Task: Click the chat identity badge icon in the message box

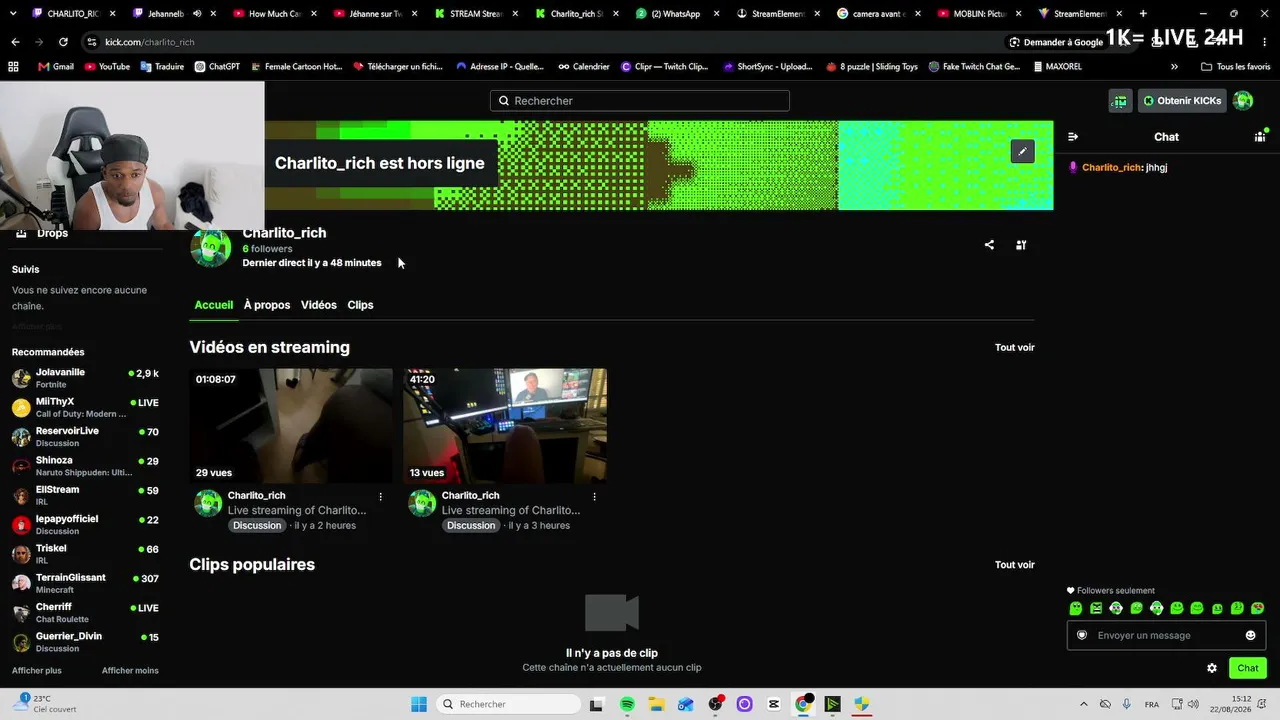Action: tap(1082, 635)
